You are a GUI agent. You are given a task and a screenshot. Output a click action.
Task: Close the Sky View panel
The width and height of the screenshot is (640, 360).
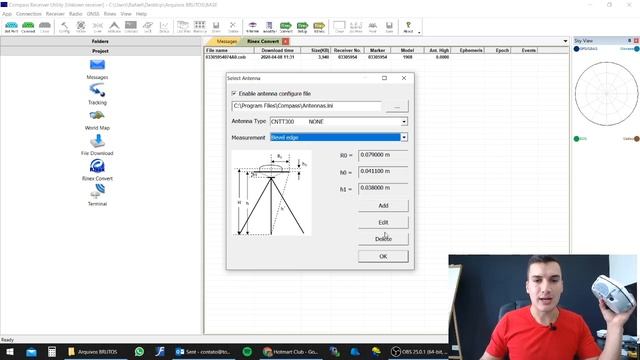coord(636,40)
